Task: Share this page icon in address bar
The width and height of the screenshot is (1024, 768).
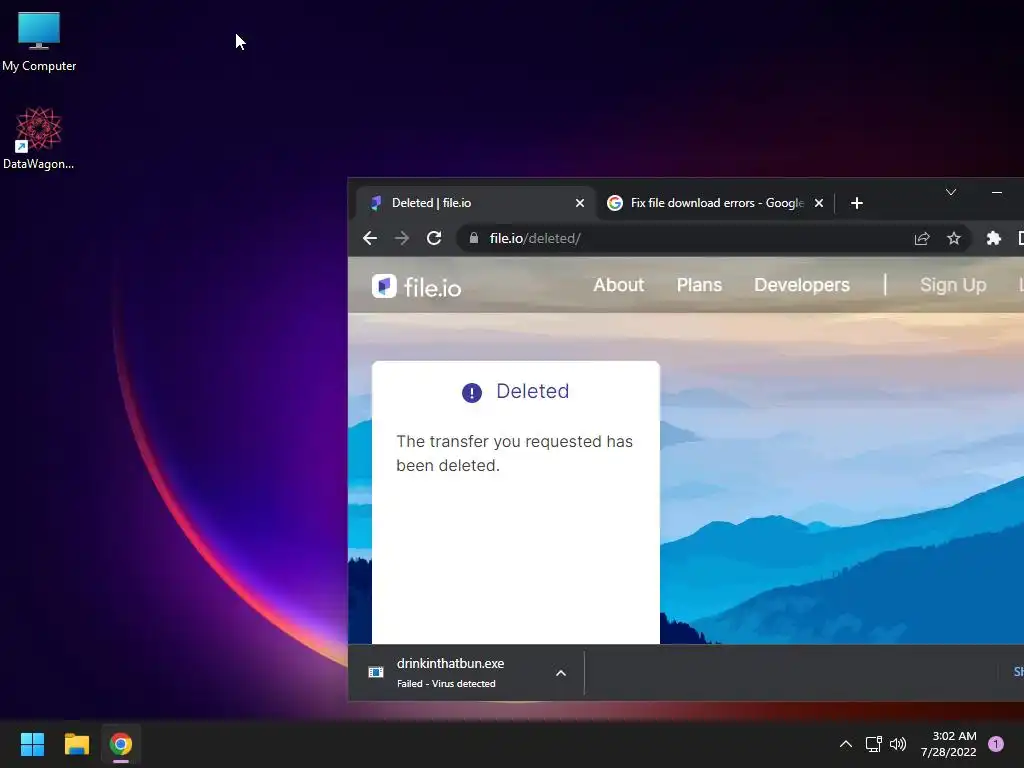Action: [921, 238]
